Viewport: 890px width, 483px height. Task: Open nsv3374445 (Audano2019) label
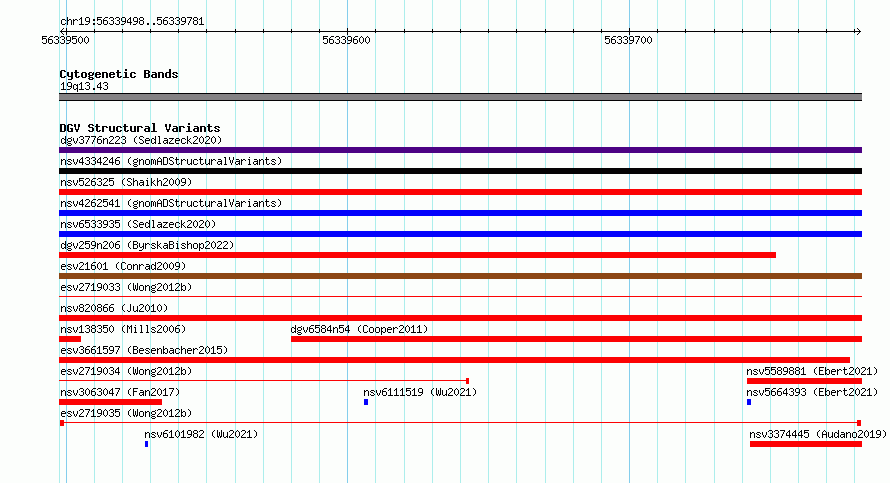(818, 434)
